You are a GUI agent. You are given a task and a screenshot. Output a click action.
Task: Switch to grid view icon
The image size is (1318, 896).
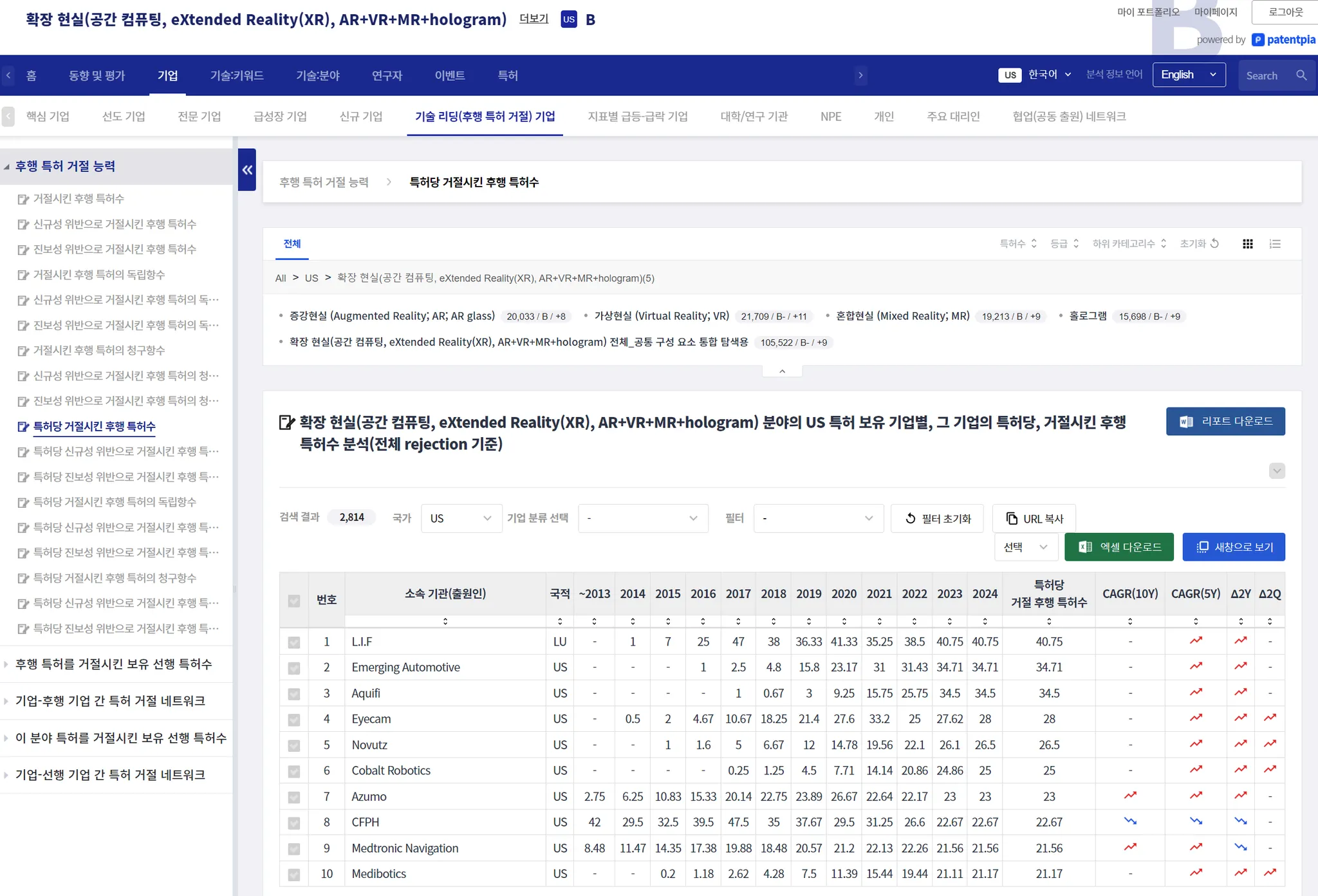(x=1247, y=244)
